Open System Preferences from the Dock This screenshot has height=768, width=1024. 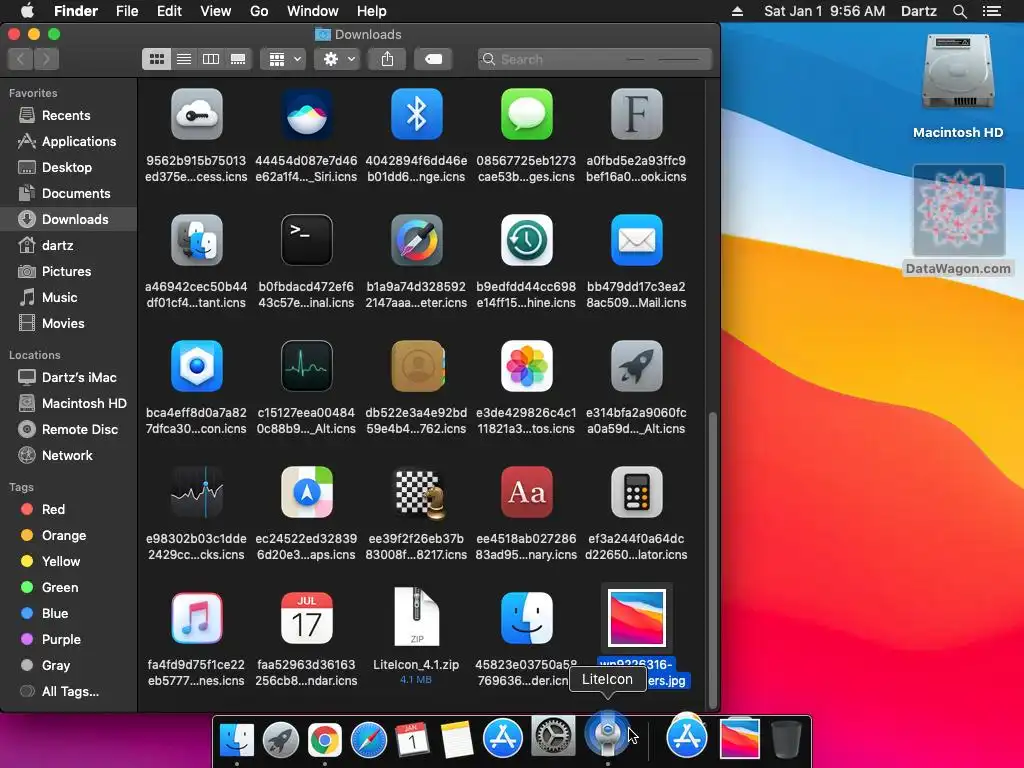point(554,737)
